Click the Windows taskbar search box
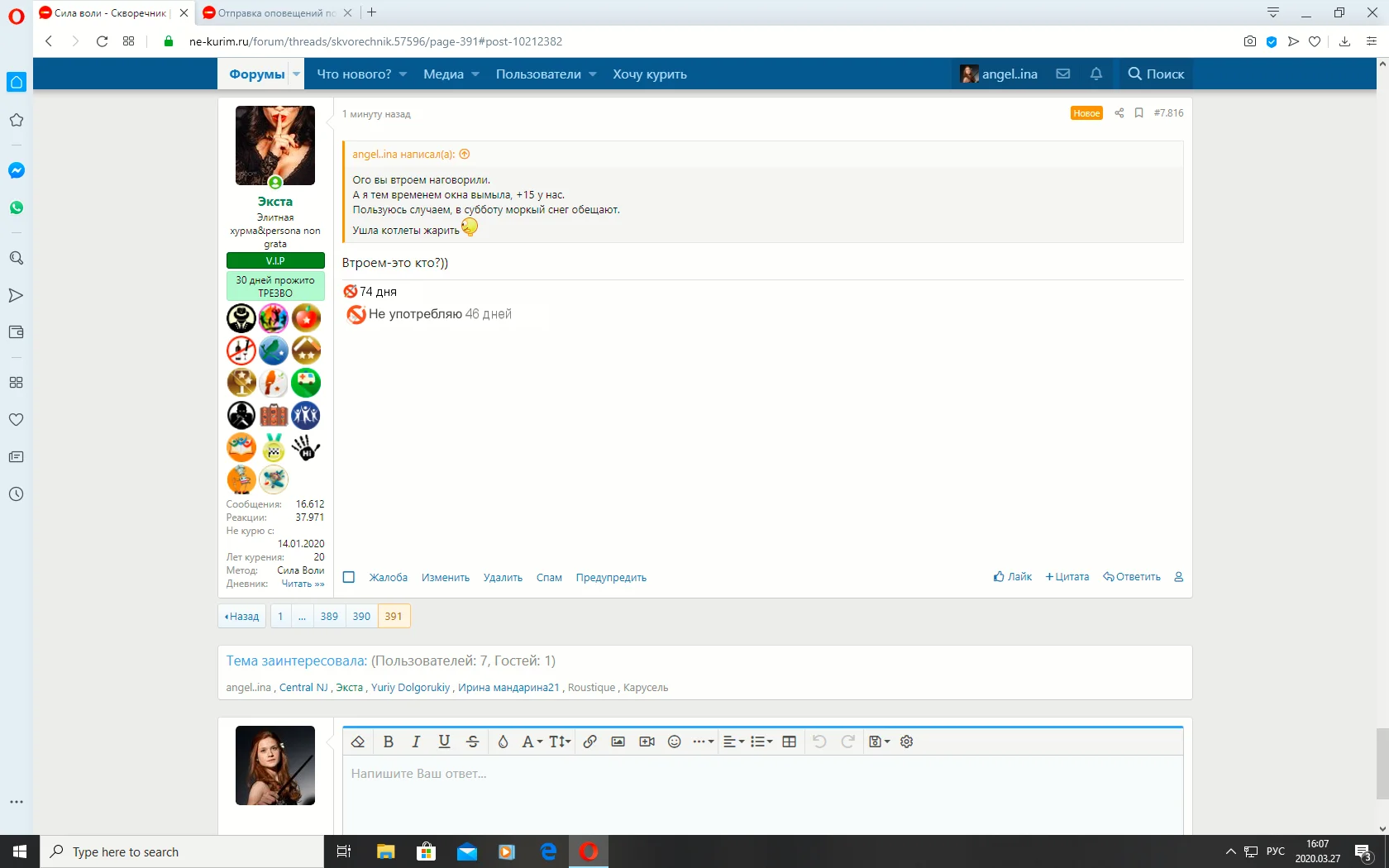This screenshot has width=1389, height=868. click(x=182, y=851)
